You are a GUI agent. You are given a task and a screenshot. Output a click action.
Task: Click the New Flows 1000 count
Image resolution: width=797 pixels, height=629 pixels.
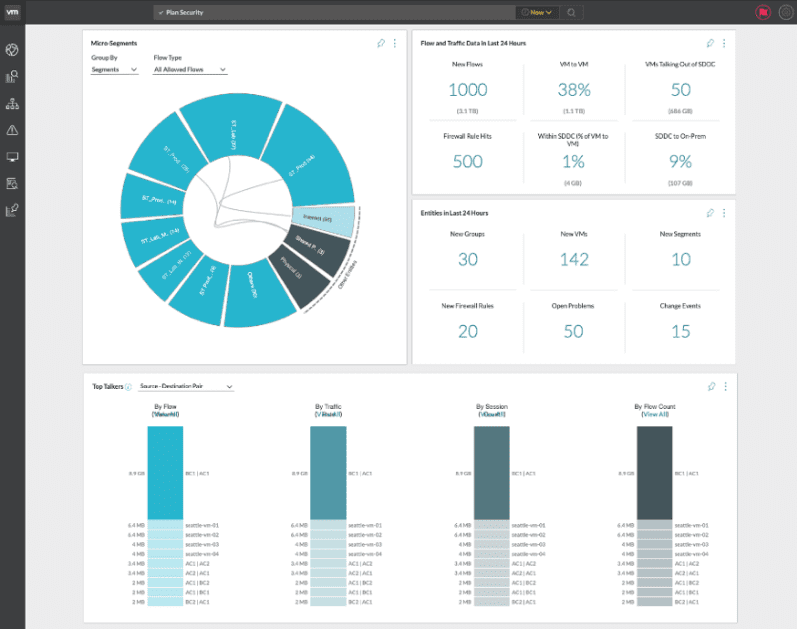[x=468, y=90]
